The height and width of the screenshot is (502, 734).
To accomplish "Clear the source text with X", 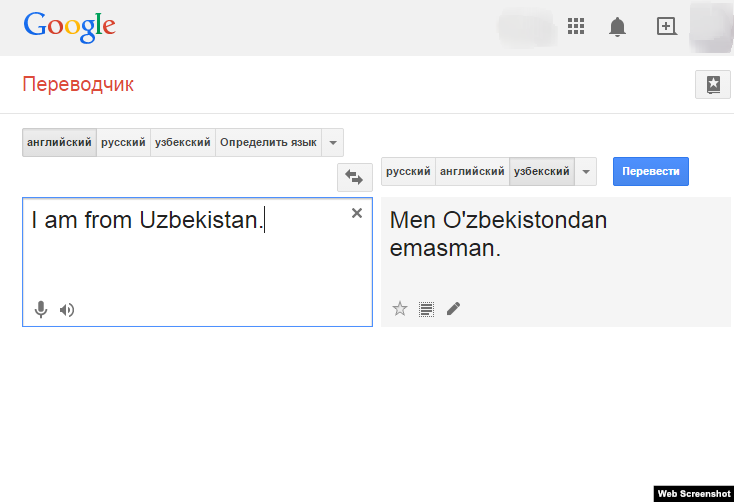I will (357, 213).
